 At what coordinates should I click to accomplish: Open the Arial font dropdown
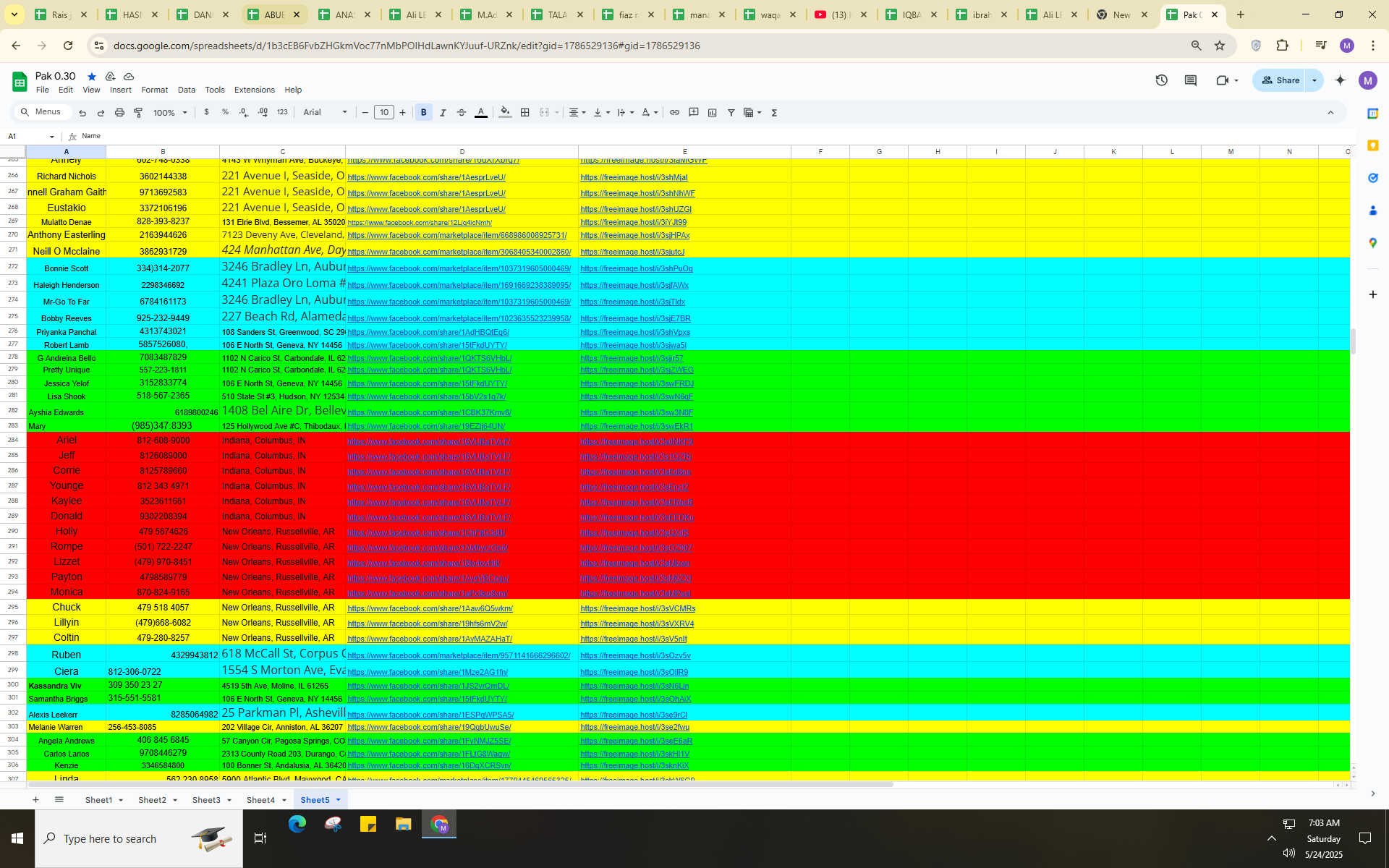click(325, 113)
